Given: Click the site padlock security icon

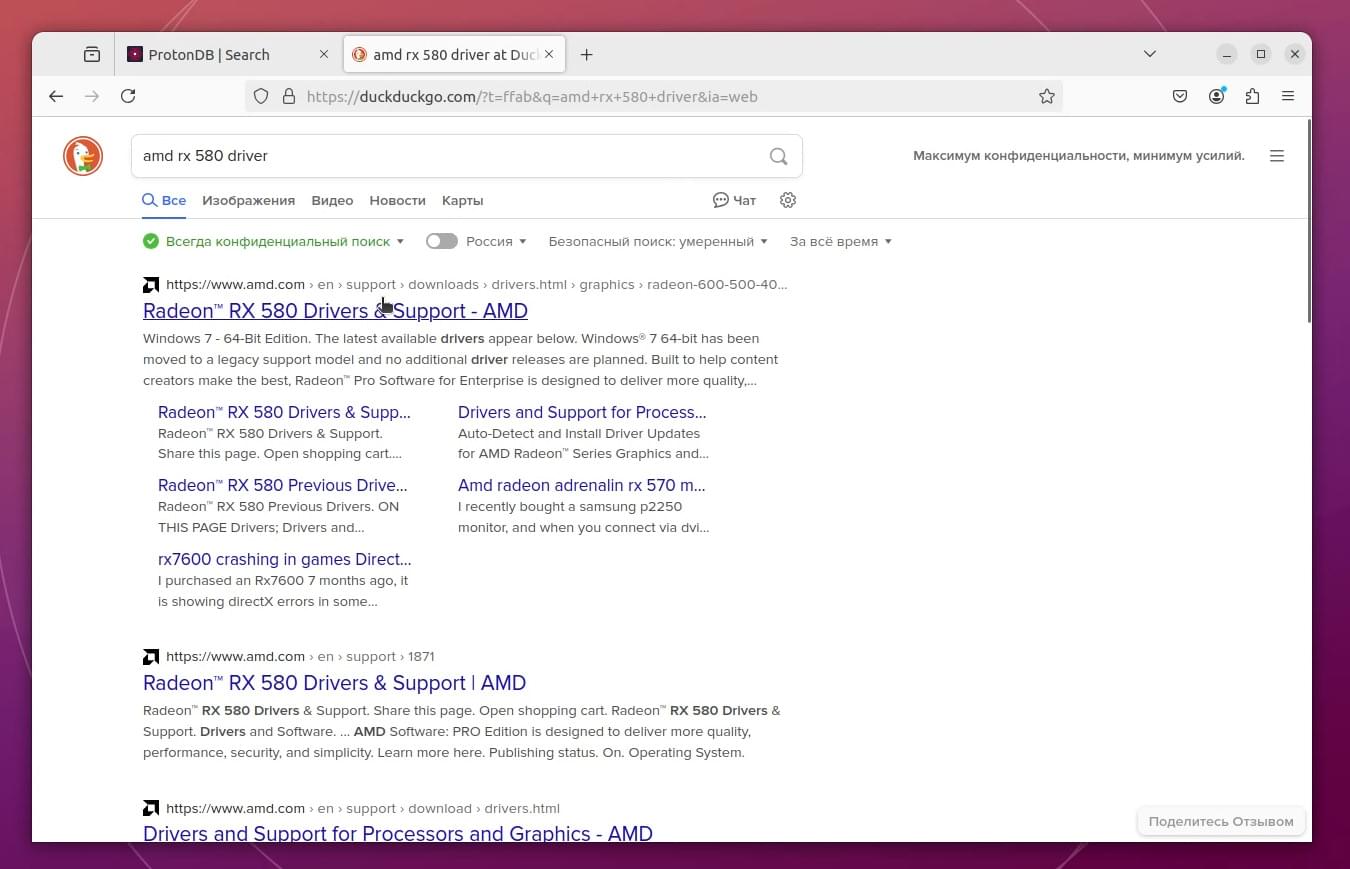Looking at the screenshot, I should tap(289, 97).
